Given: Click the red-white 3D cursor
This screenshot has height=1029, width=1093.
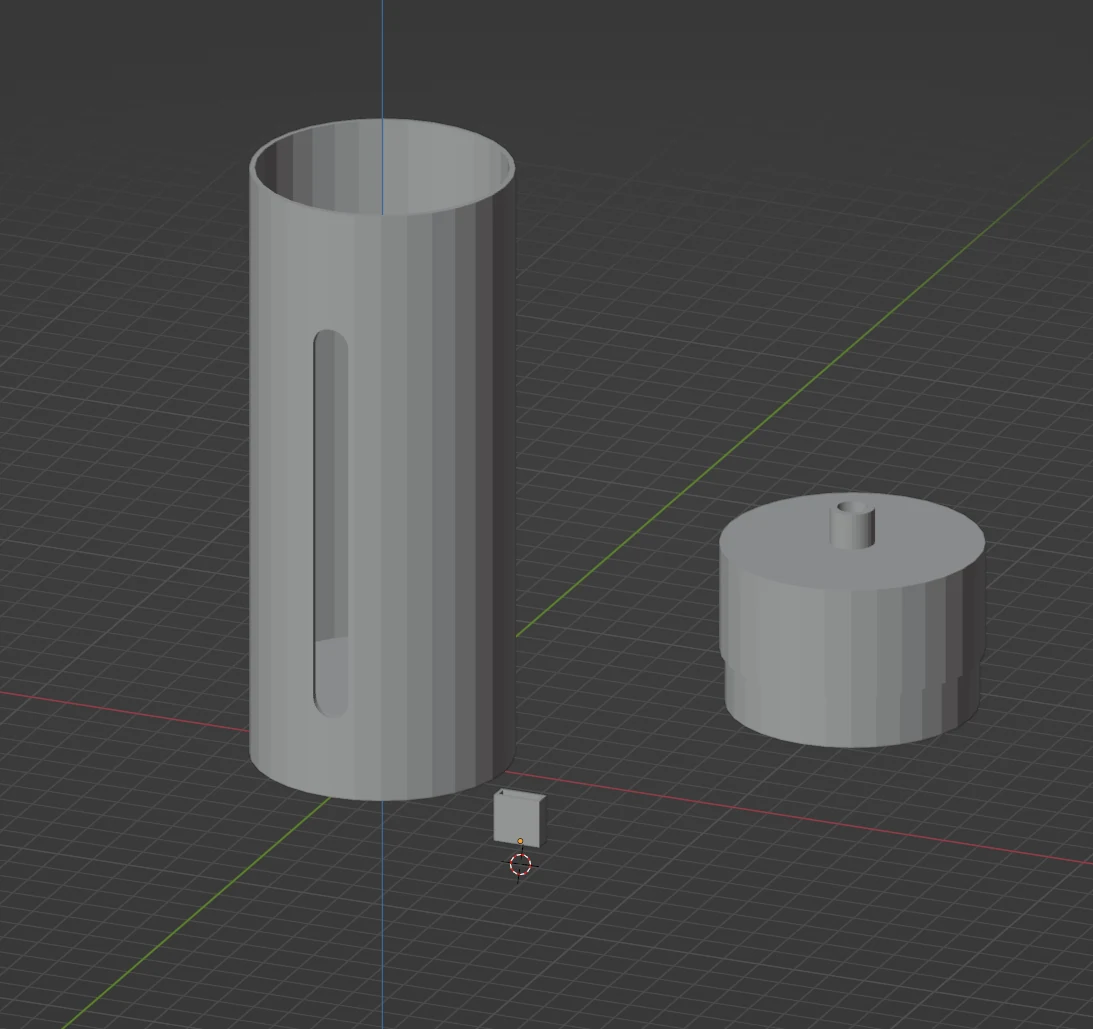Looking at the screenshot, I should click(520, 865).
